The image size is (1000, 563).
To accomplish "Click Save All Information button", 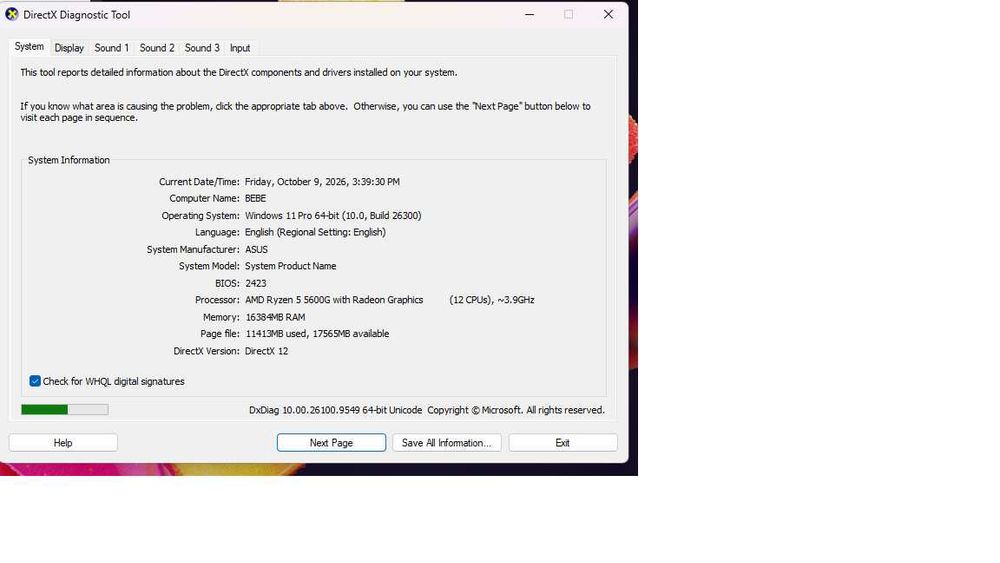I will pos(446,442).
